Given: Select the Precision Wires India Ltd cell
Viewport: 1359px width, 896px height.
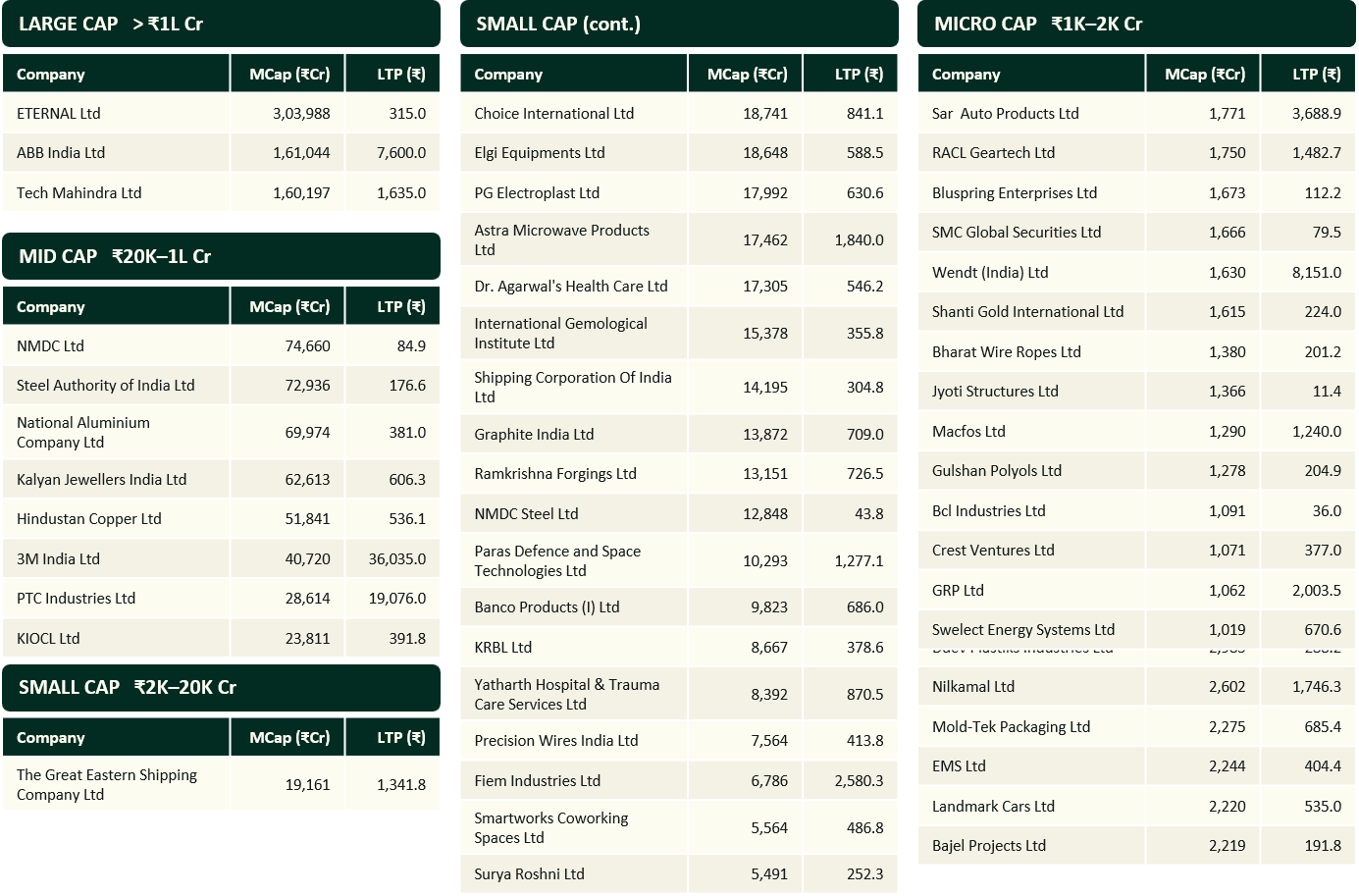Looking at the screenshot, I should 573,741.
